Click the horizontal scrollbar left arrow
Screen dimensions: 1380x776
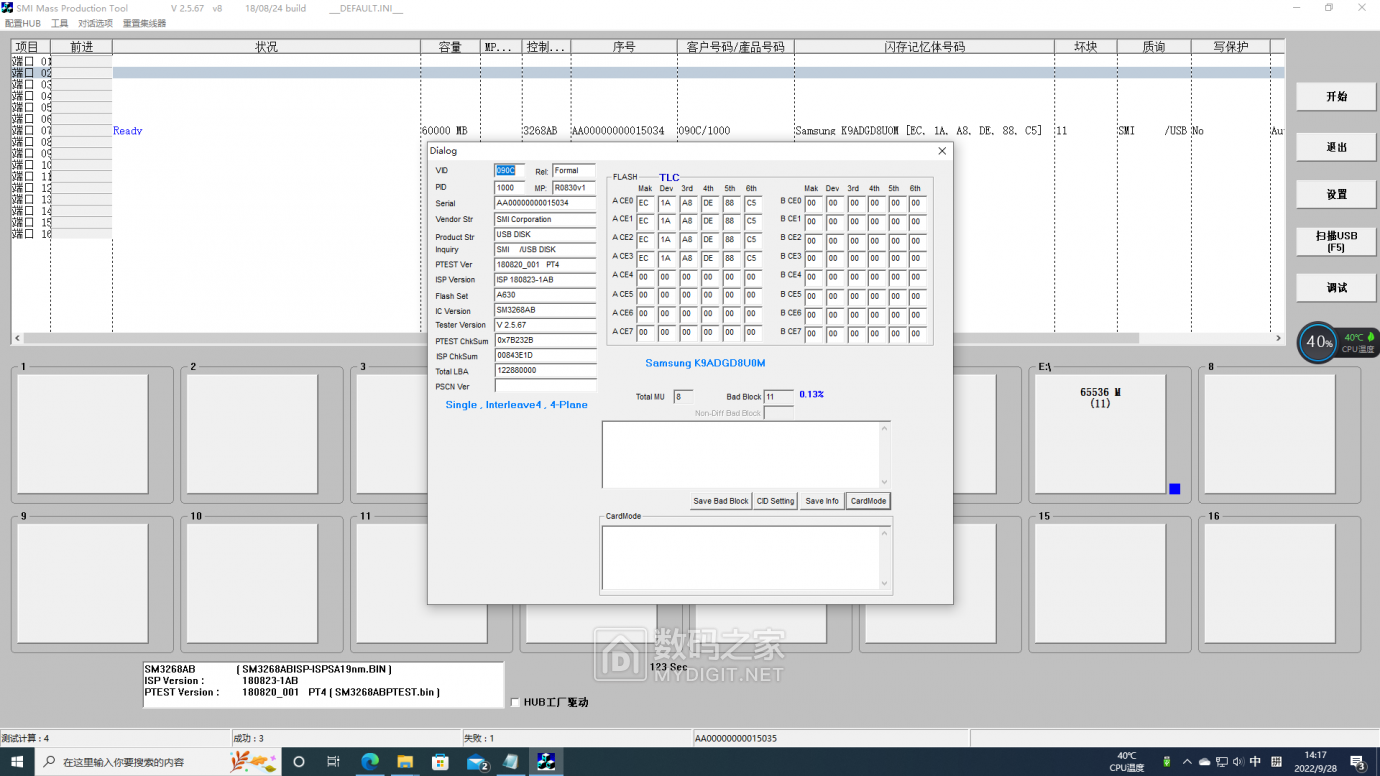tap(18, 338)
